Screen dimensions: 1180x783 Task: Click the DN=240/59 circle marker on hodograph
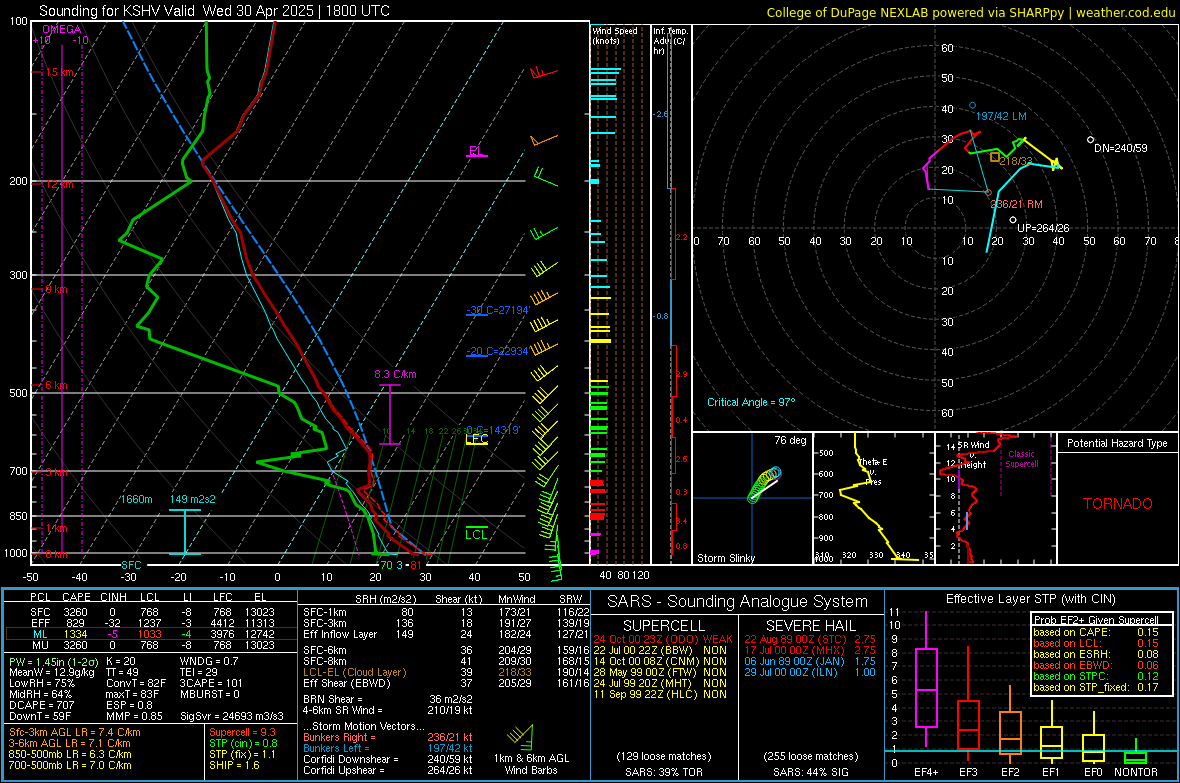click(x=1090, y=140)
